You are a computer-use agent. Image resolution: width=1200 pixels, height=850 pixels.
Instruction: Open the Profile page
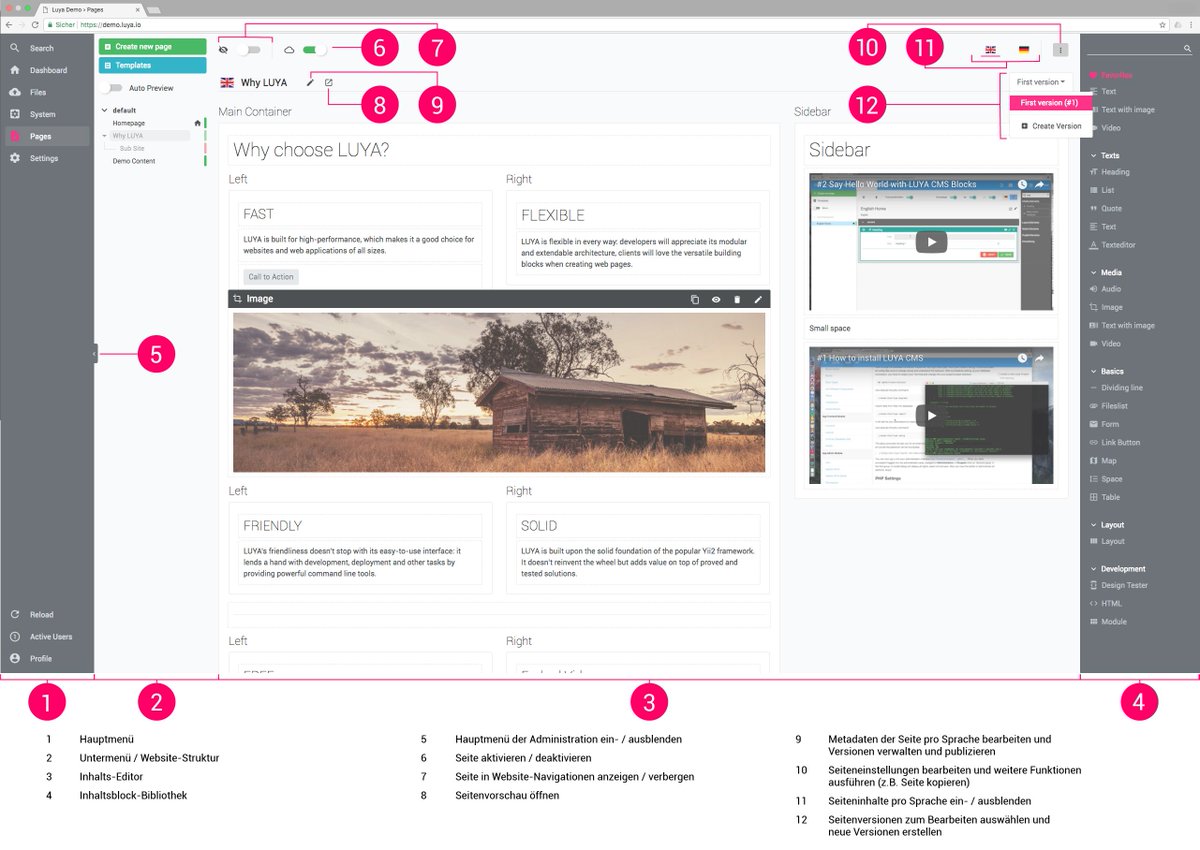pyautogui.click(x=40, y=659)
